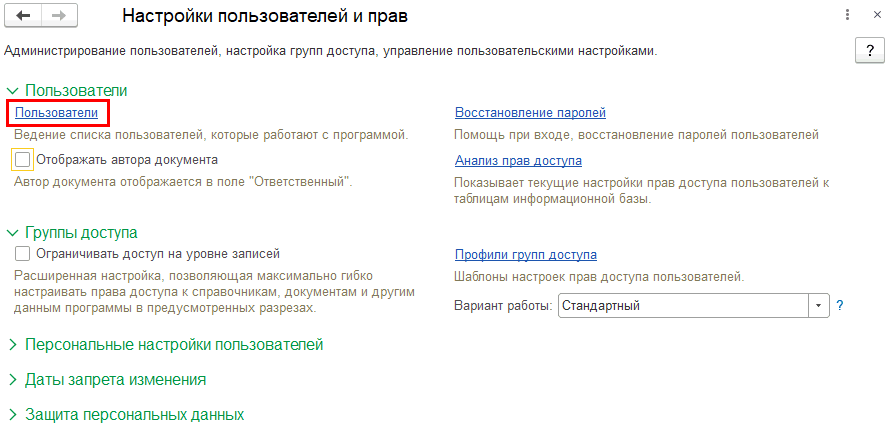
Task: Open the three-dot more actions menu
Action: tap(848, 15)
